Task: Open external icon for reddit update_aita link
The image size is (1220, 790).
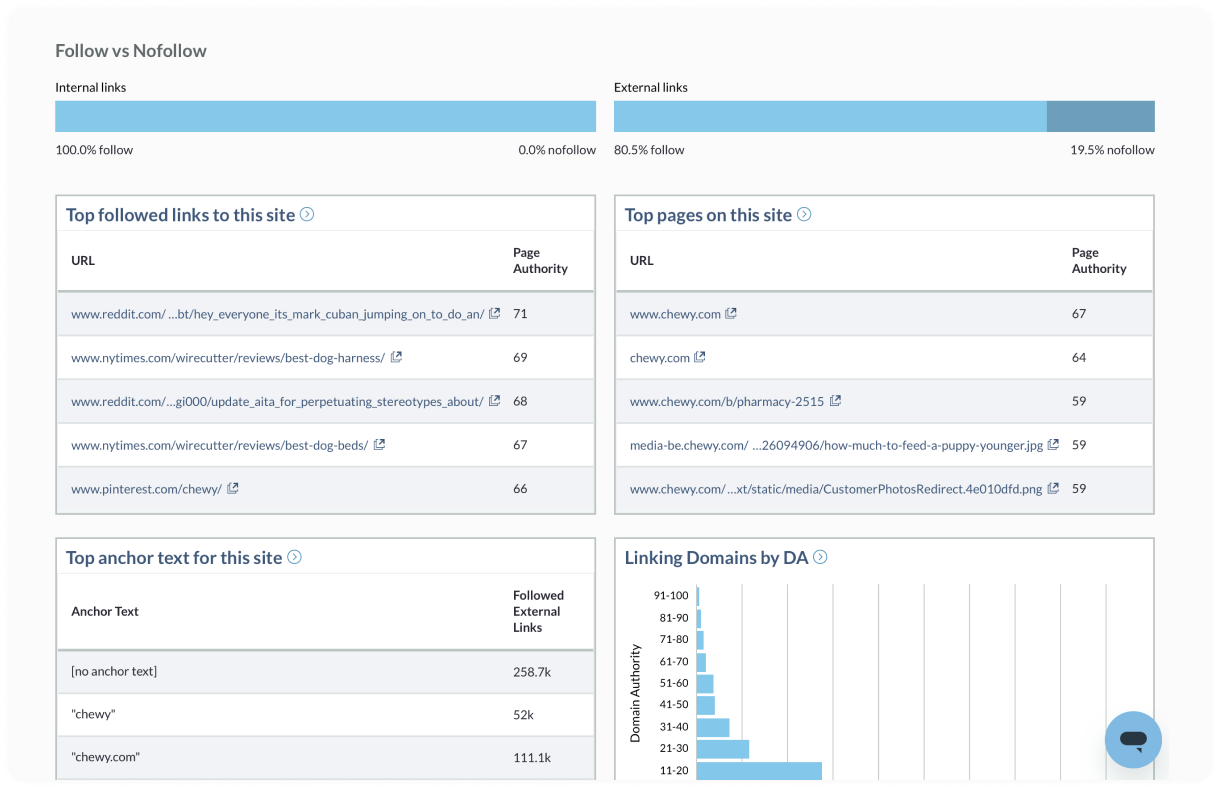Action: (494, 401)
